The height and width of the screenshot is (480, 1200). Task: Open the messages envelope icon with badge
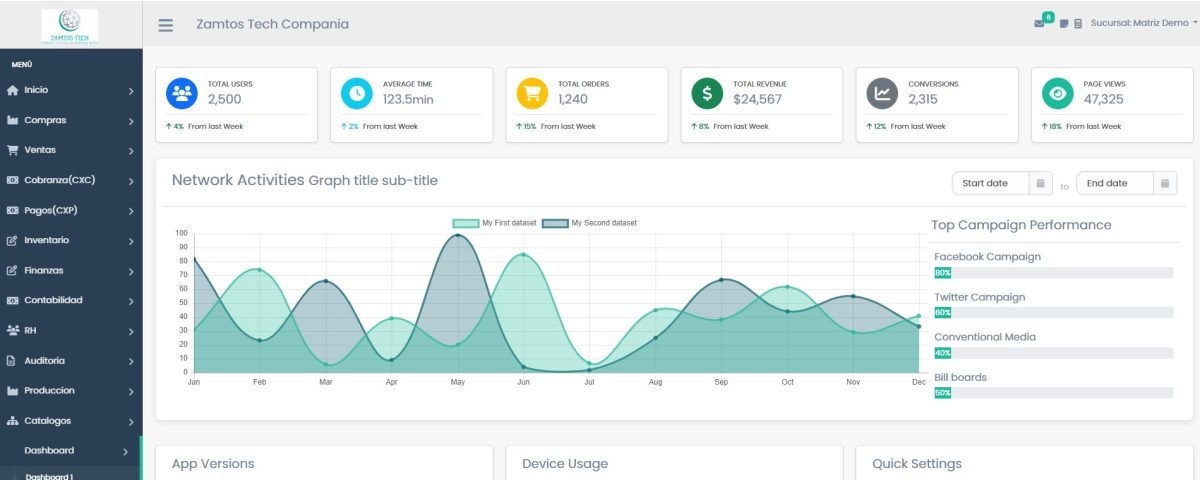(1041, 21)
